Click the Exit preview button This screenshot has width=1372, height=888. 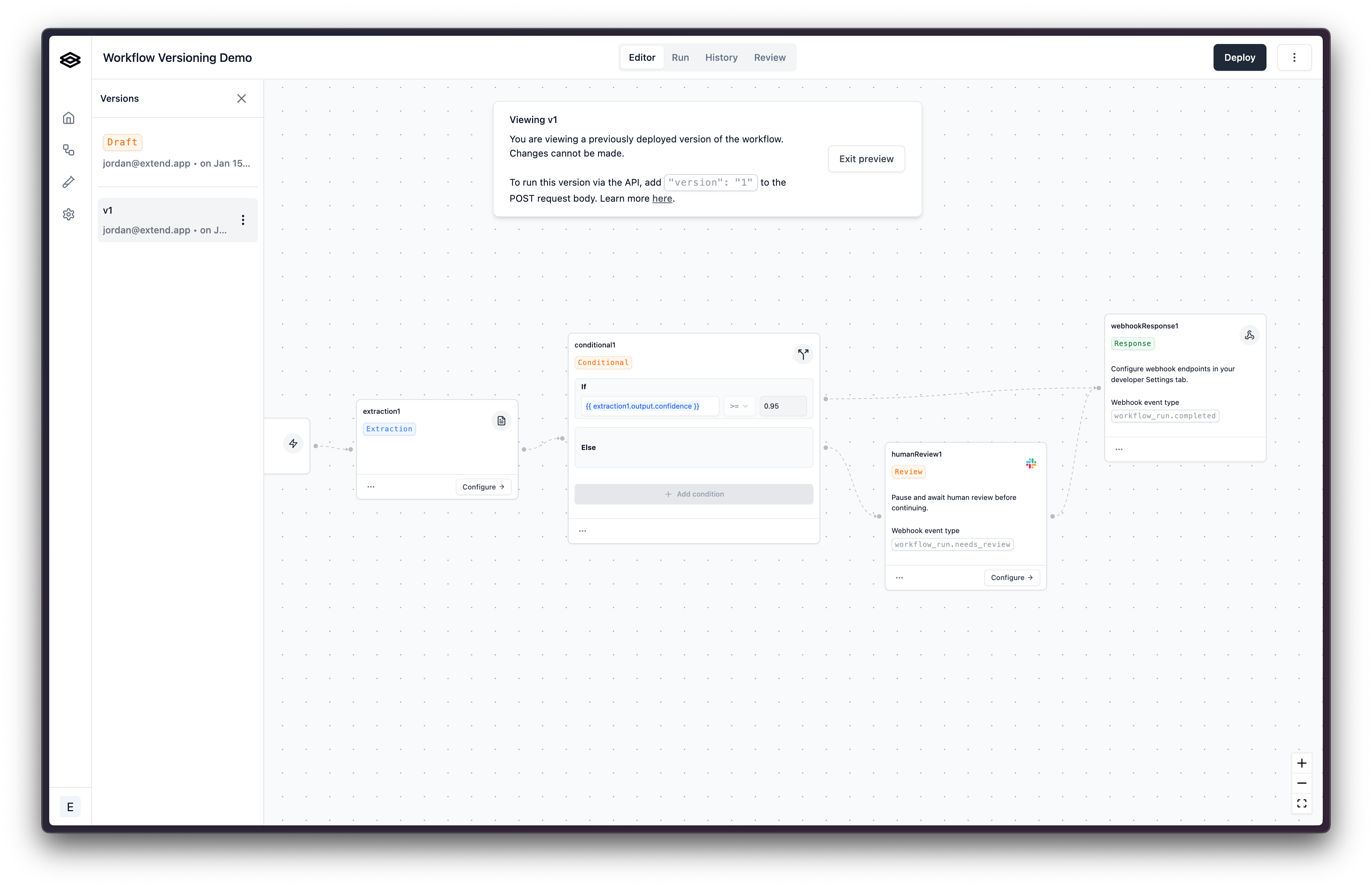[866, 159]
